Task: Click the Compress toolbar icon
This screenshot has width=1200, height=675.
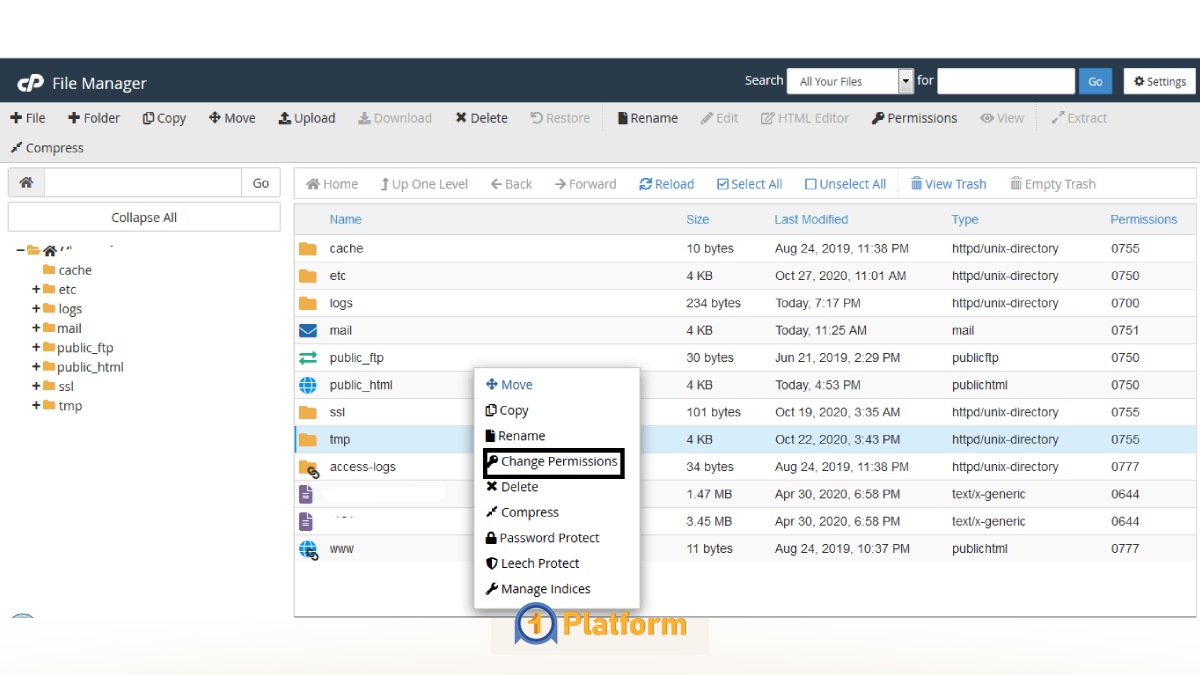Action: click(x=47, y=147)
